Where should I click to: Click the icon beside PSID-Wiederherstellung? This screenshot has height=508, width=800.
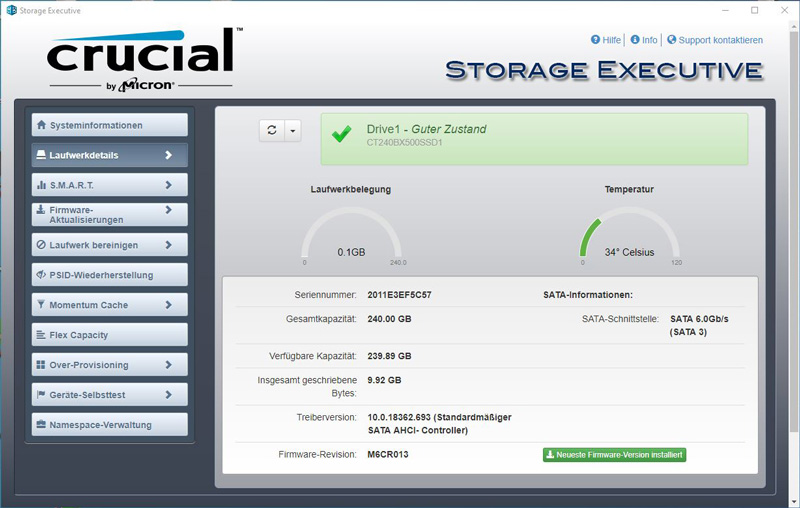(41, 274)
